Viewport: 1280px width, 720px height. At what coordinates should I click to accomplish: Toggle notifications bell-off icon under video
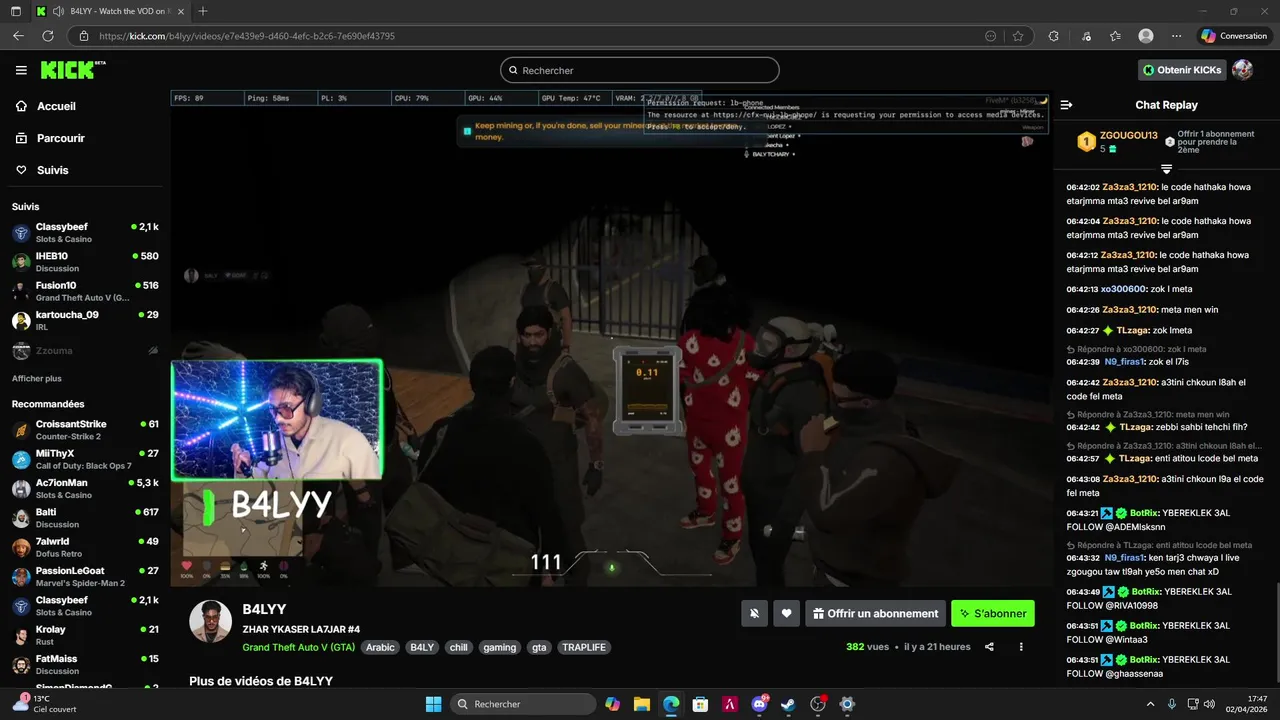click(755, 614)
